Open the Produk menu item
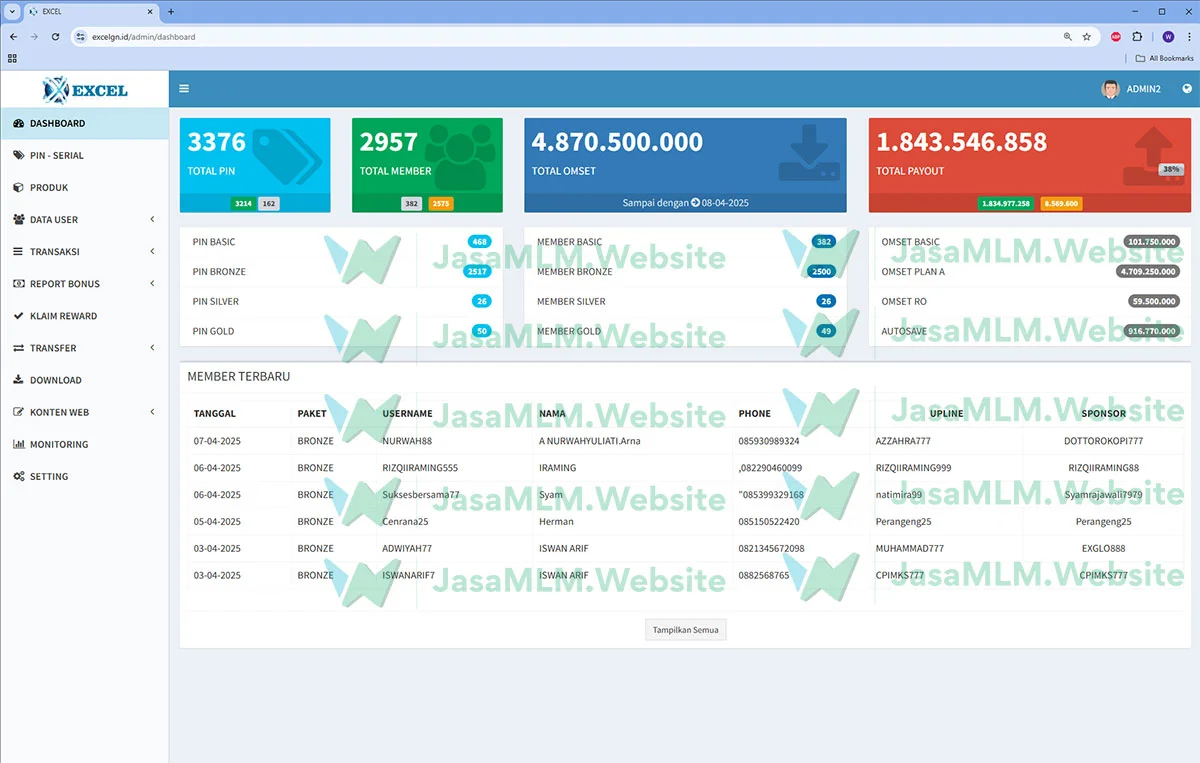 point(84,188)
